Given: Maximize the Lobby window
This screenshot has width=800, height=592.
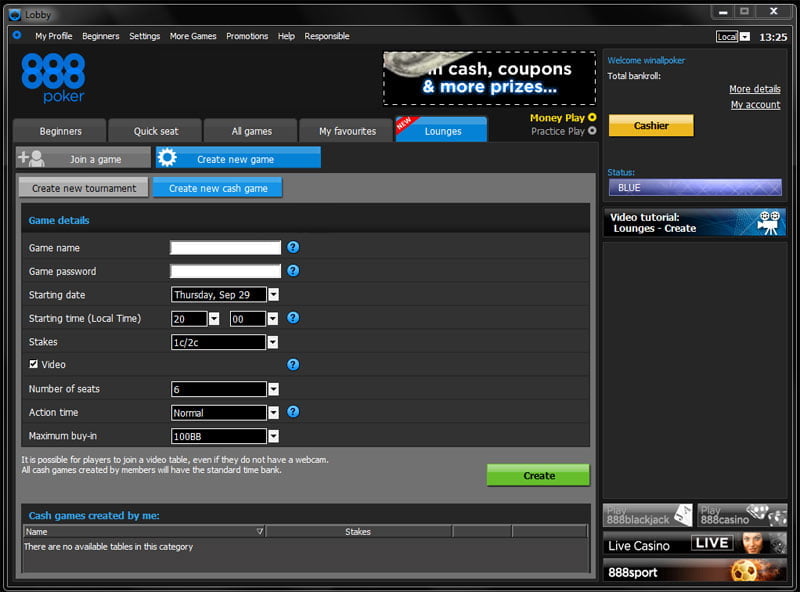Looking at the screenshot, I should click(x=744, y=12).
